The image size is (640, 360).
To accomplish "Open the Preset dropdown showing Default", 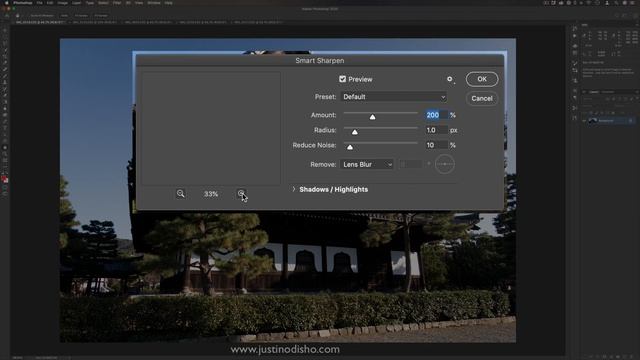I will click(x=393, y=97).
